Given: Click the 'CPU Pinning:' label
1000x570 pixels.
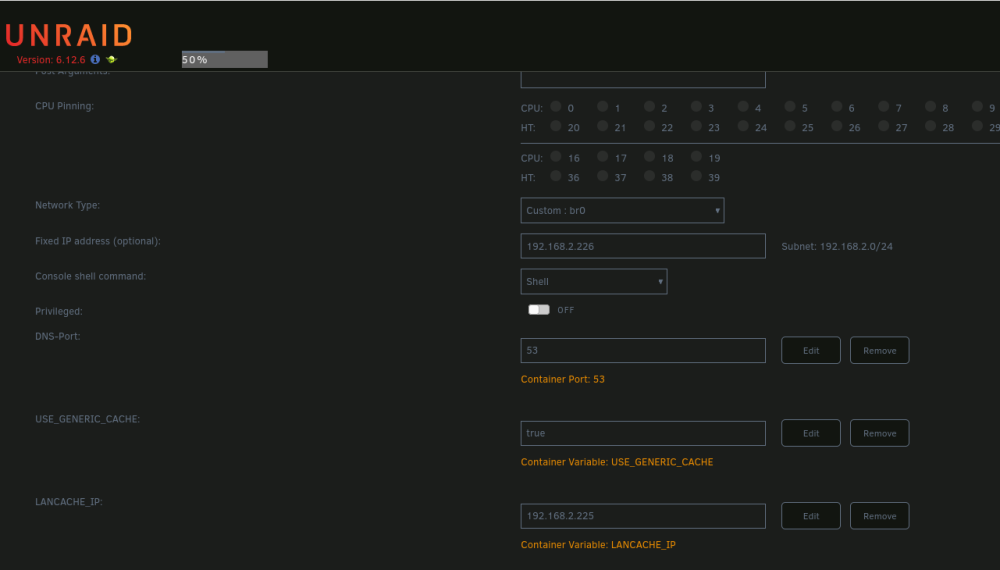Looking at the screenshot, I should [x=64, y=106].
